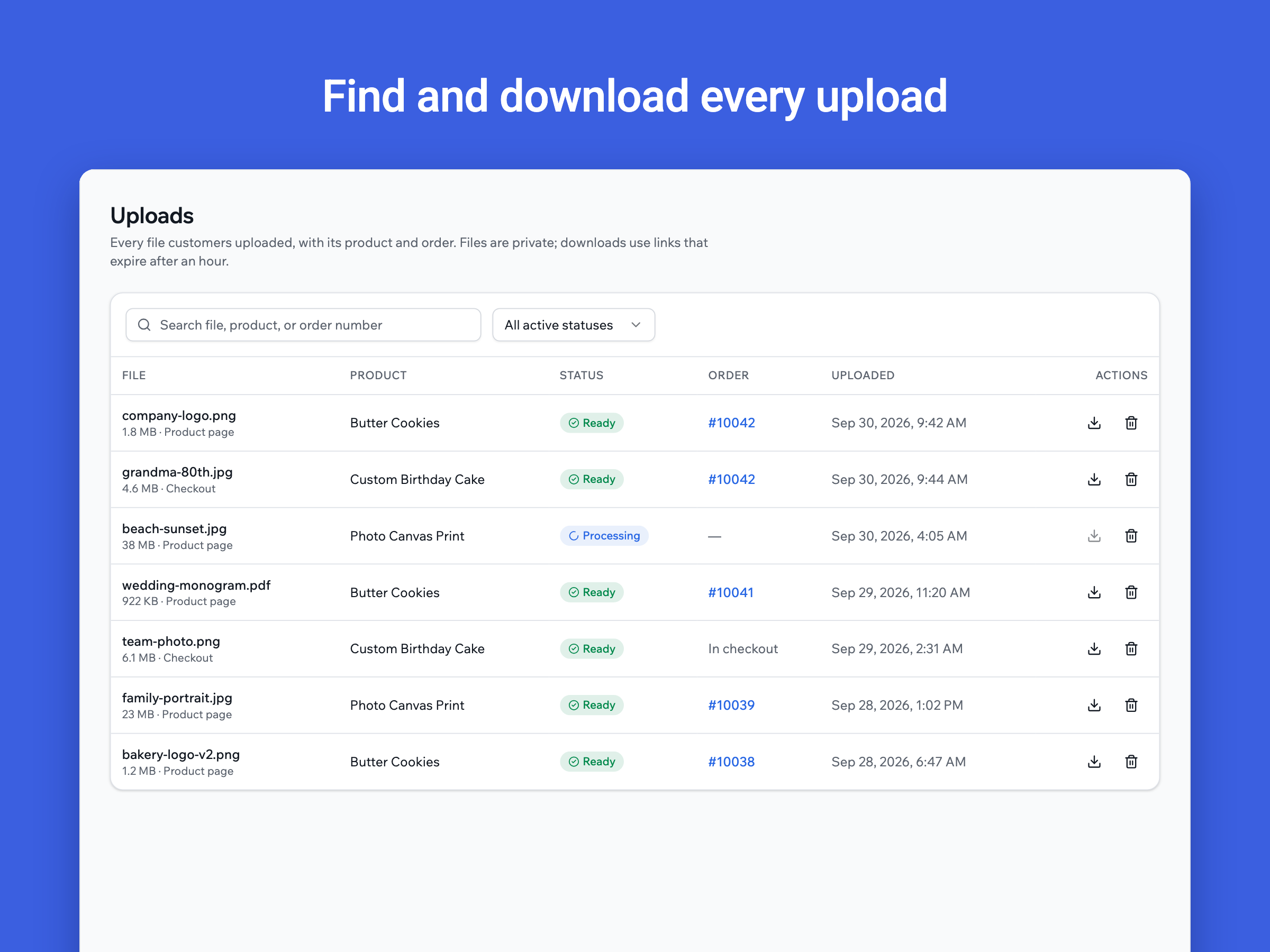1270x952 pixels.
Task: Click Sep 28, 2026, 1:02 PM timestamp
Action: click(897, 705)
